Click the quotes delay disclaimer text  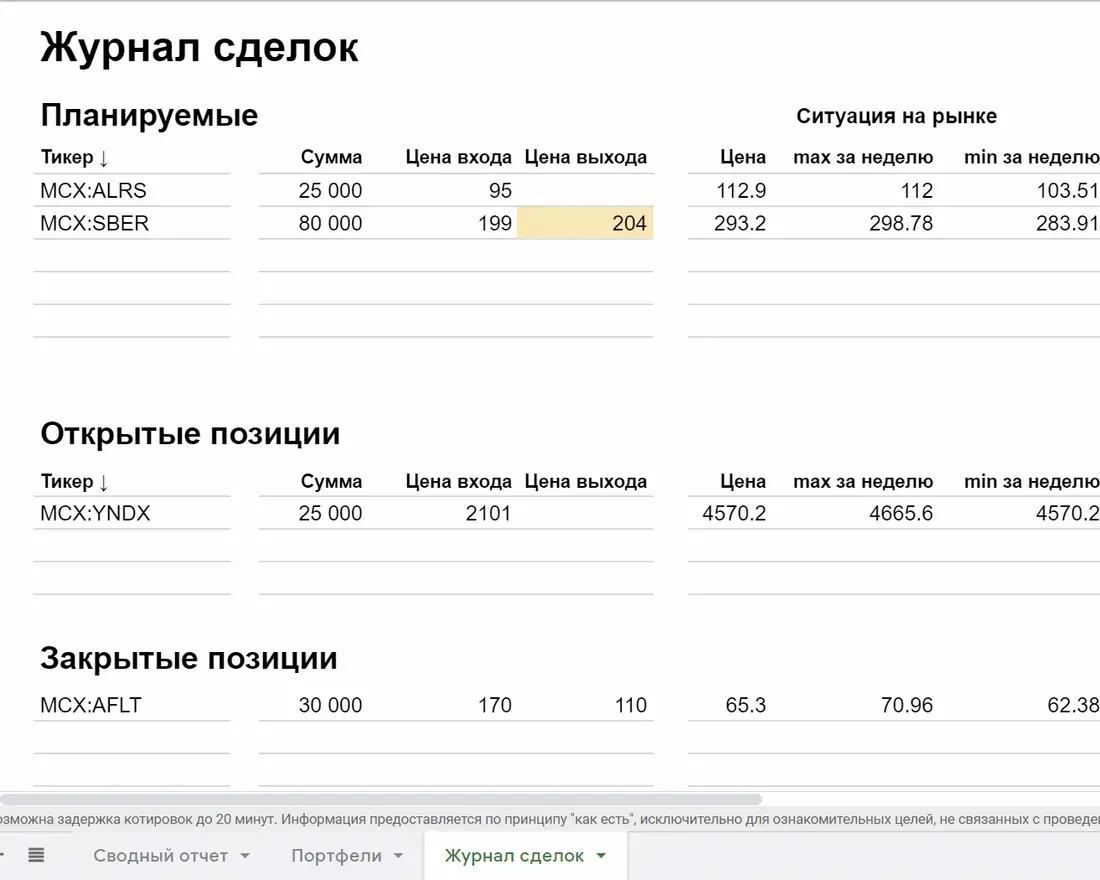[550, 819]
